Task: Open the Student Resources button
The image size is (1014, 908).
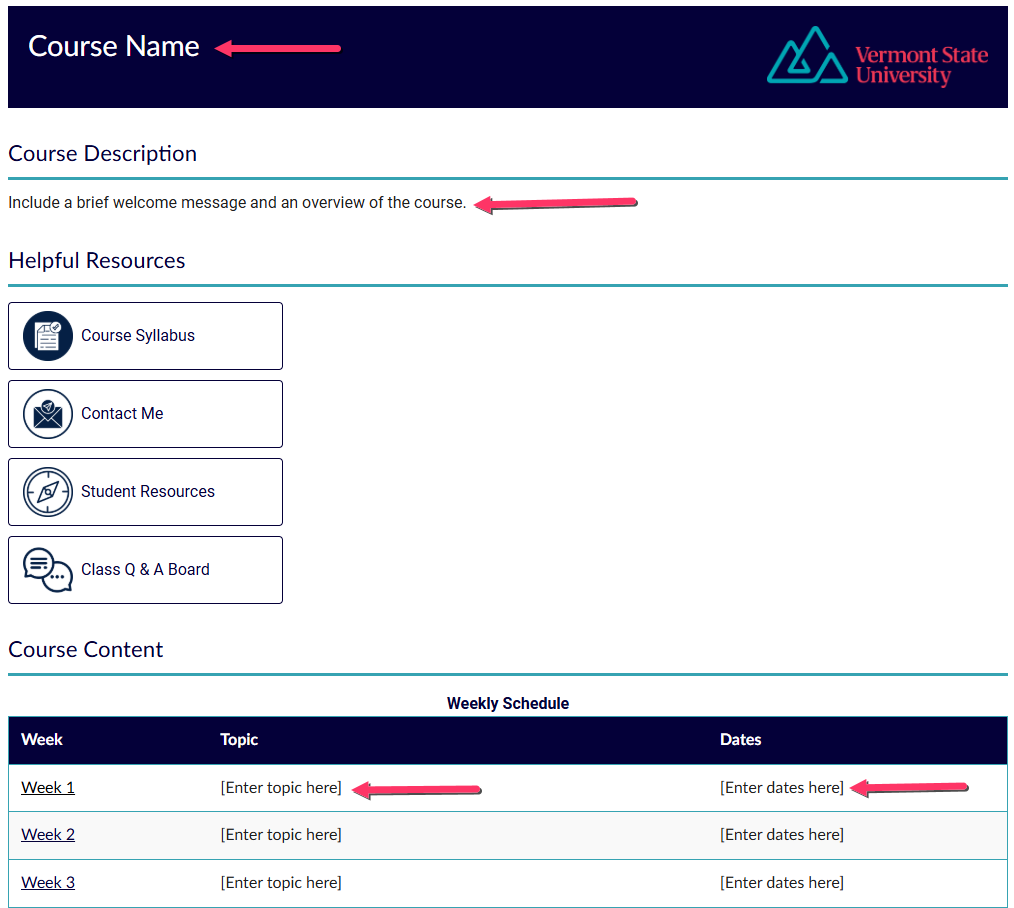Action: (x=146, y=492)
